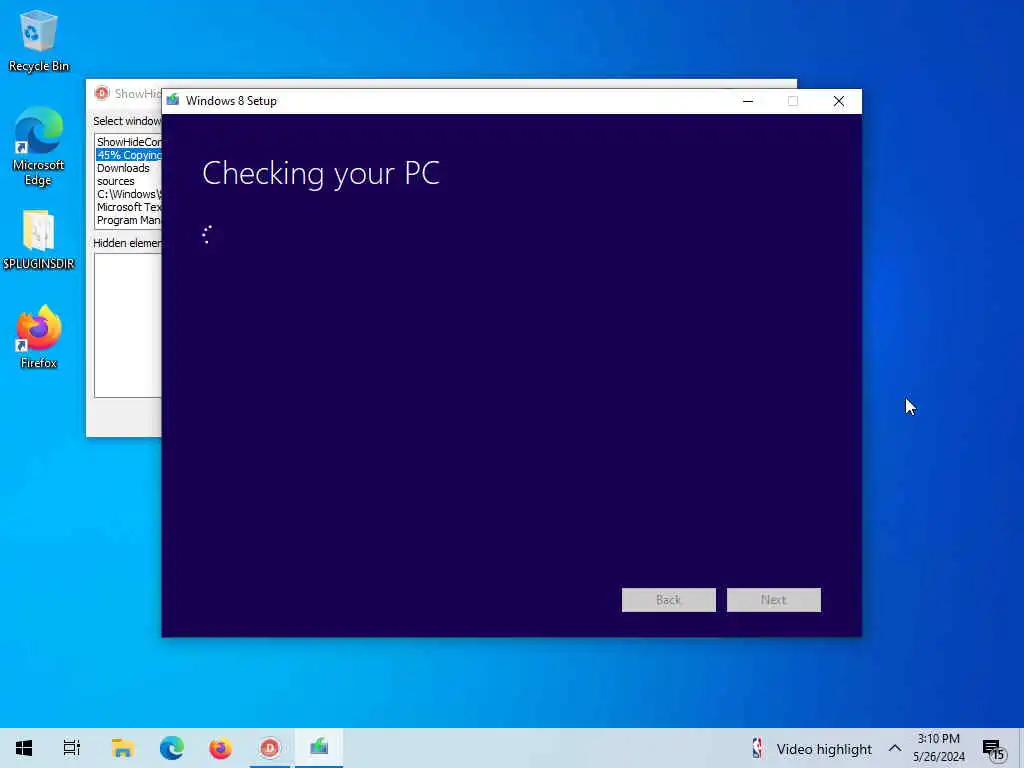Launch Firefox from the taskbar
The height and width of the screenshot is (768, 1024).
tap(221, 748)
